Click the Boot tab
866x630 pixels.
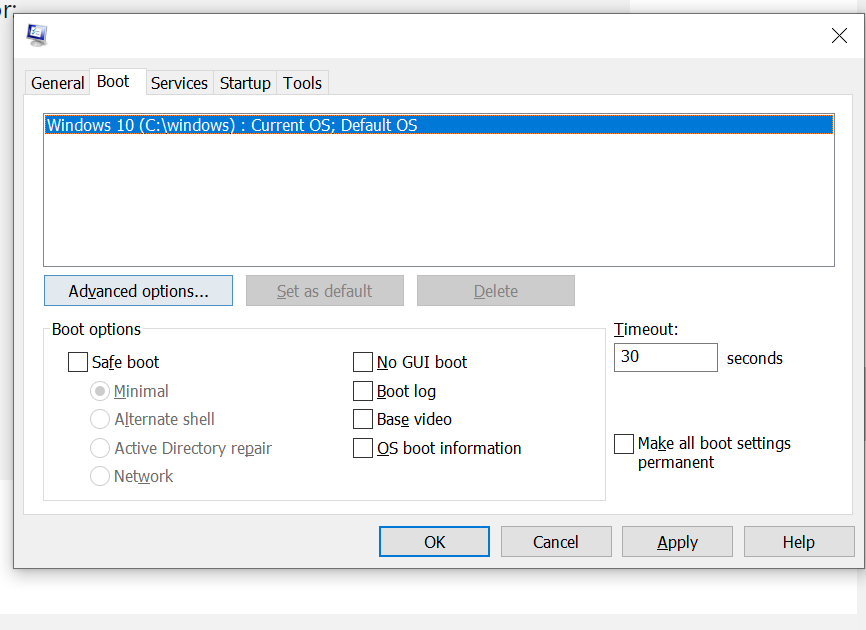click(113, 82)
